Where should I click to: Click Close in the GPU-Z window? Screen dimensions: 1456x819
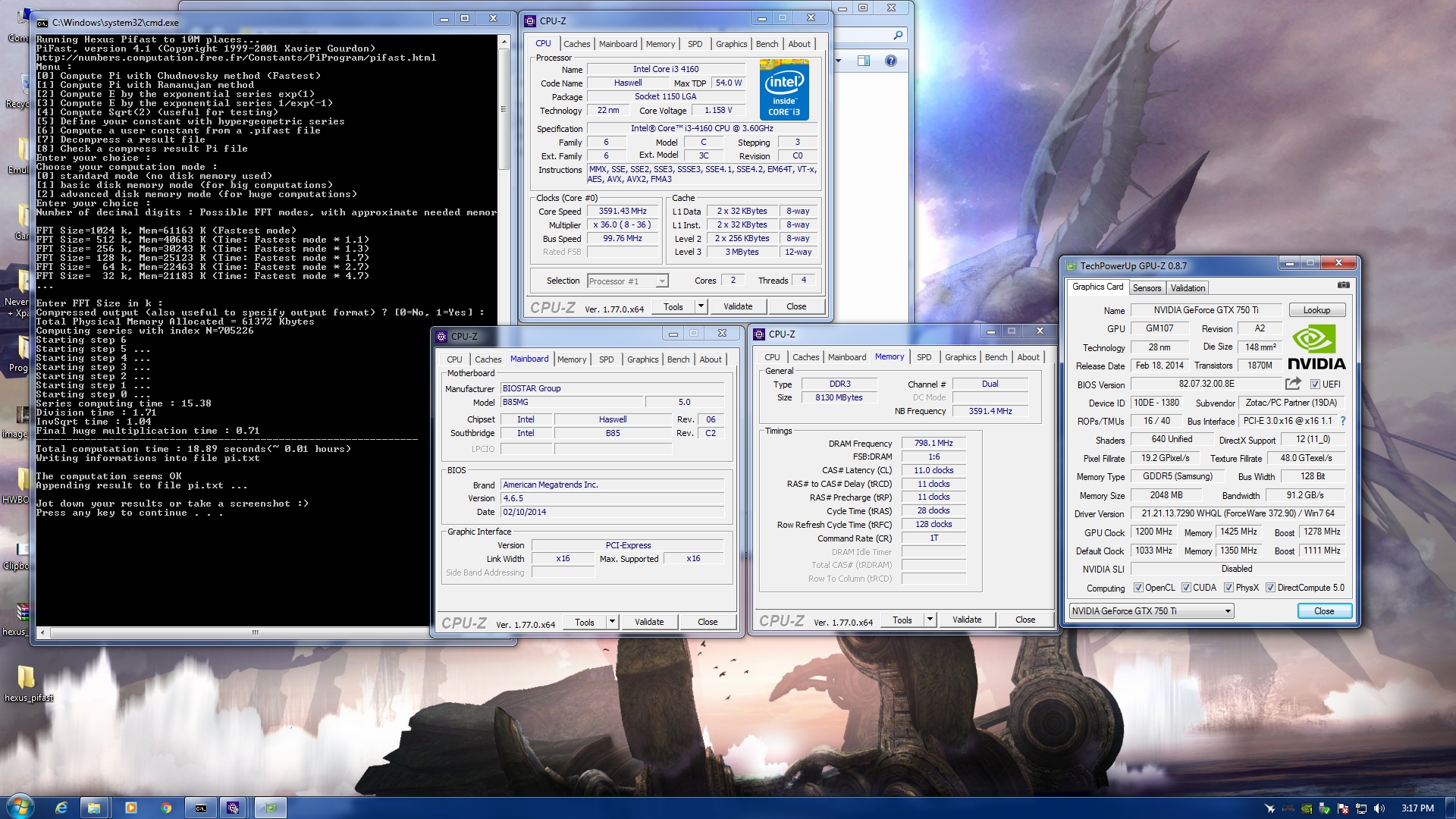coord(1323,610)
